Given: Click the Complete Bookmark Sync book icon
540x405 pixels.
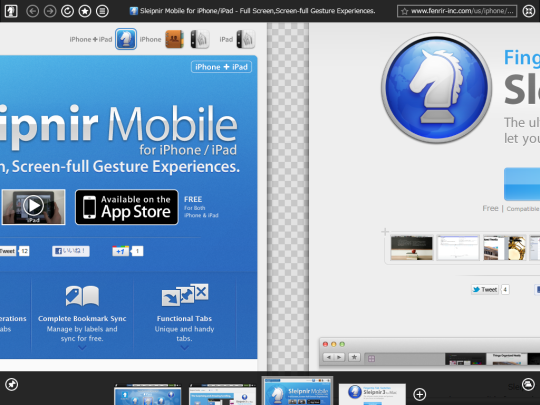Looking at the screenshot, I should (82, 296).
